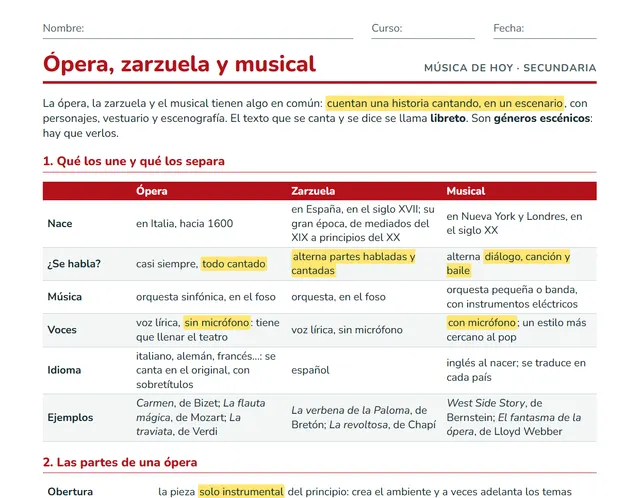The width and height of the screenshot is (640, 498).
Task: Click the Curso input line
Action: point(423,29)
